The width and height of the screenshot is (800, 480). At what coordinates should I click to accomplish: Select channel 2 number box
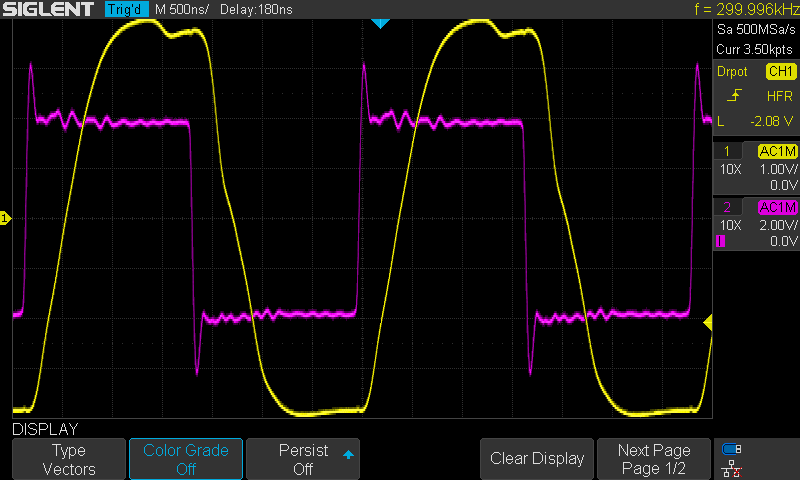click(727, 207)
